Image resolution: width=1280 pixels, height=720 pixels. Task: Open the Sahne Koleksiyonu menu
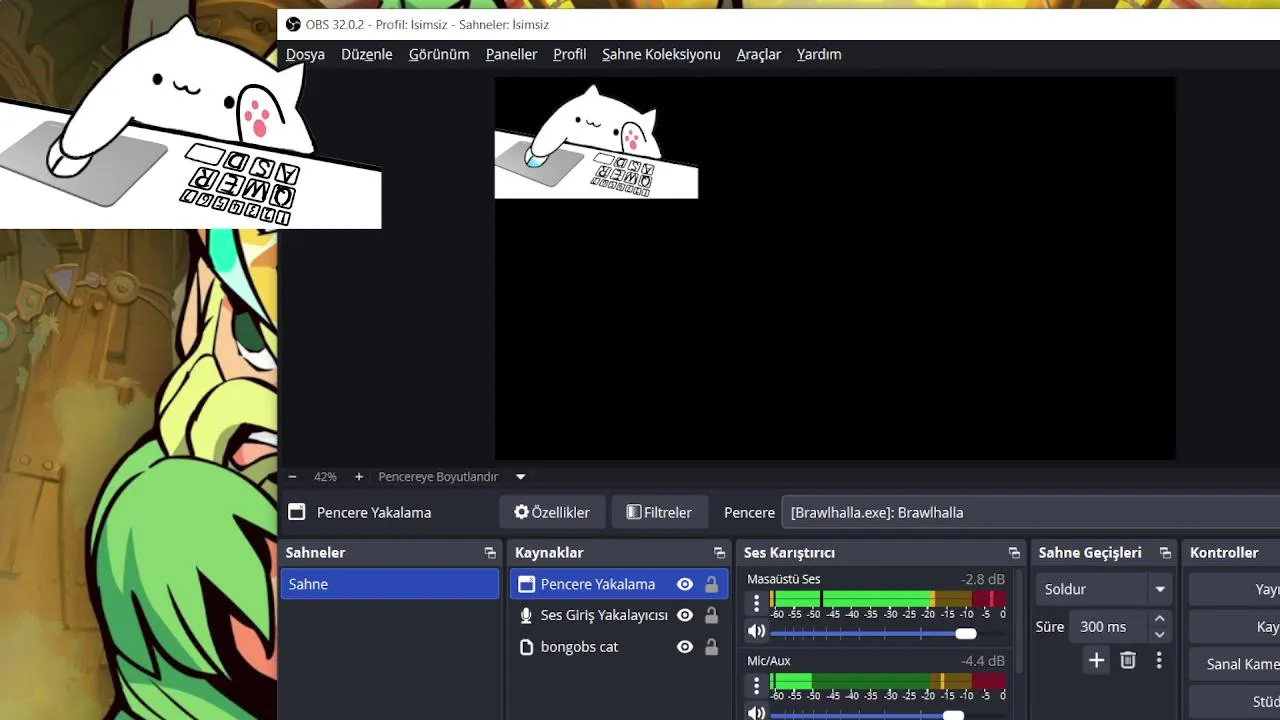661,54
